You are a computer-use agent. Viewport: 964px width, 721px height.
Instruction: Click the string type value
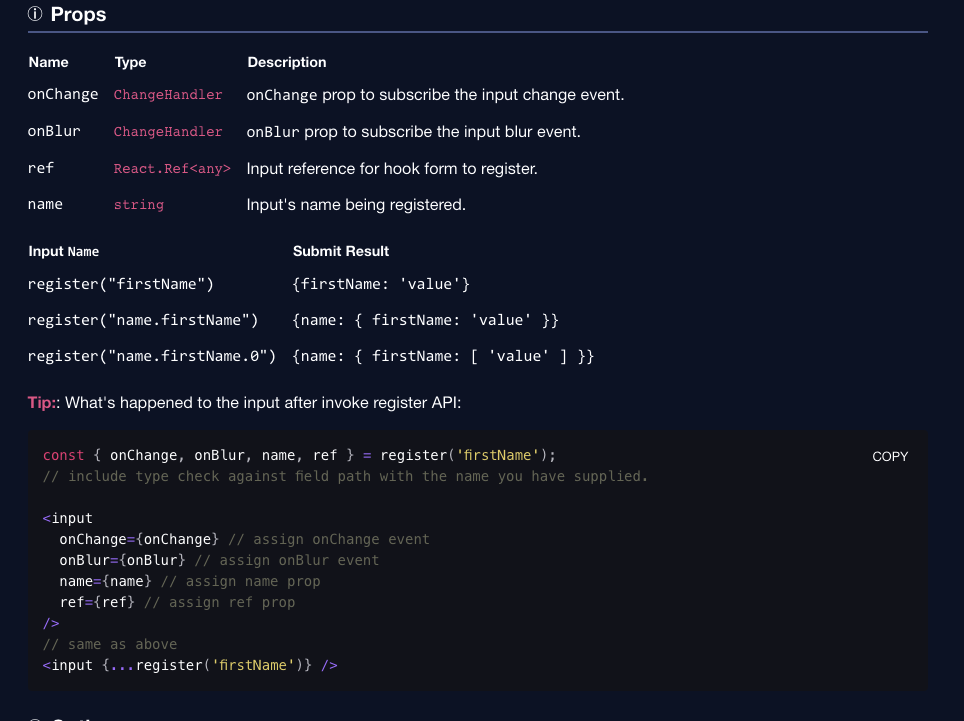tap(139, 205)
